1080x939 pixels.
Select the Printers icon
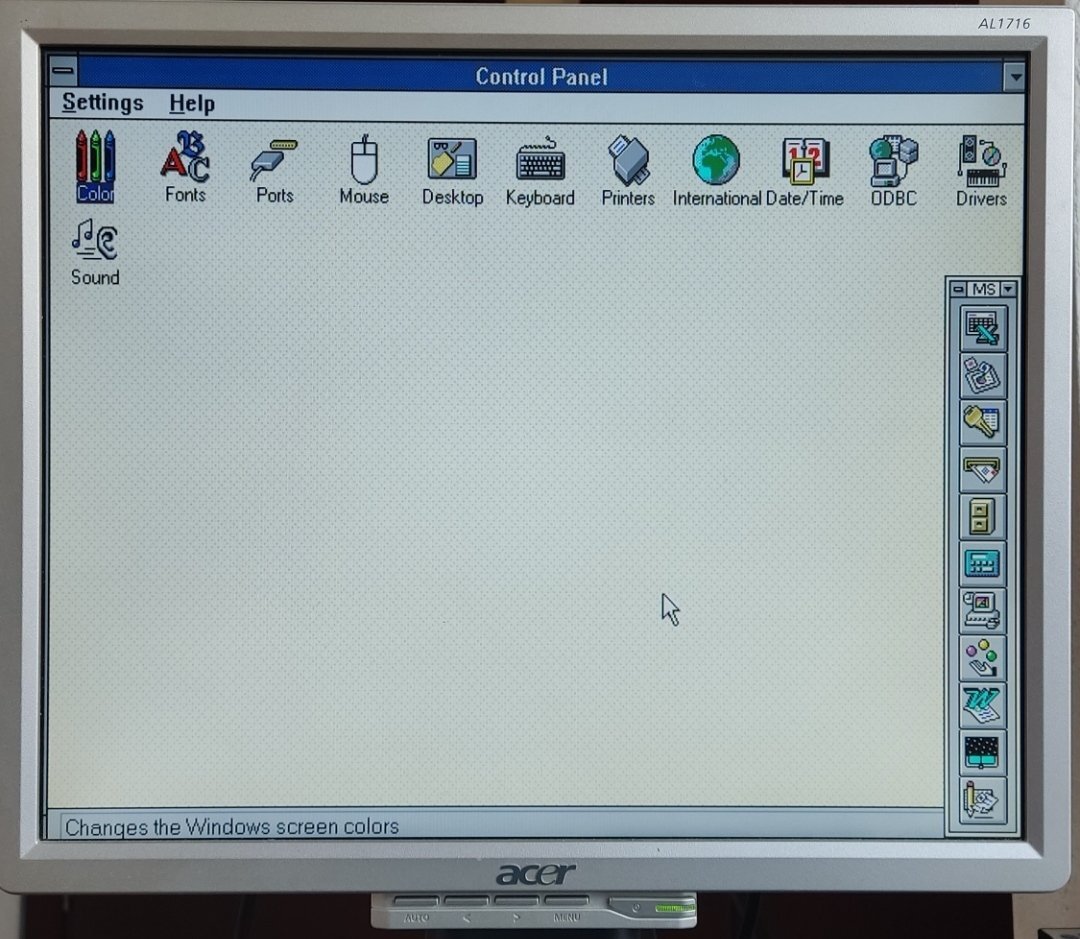click(627, 171)
